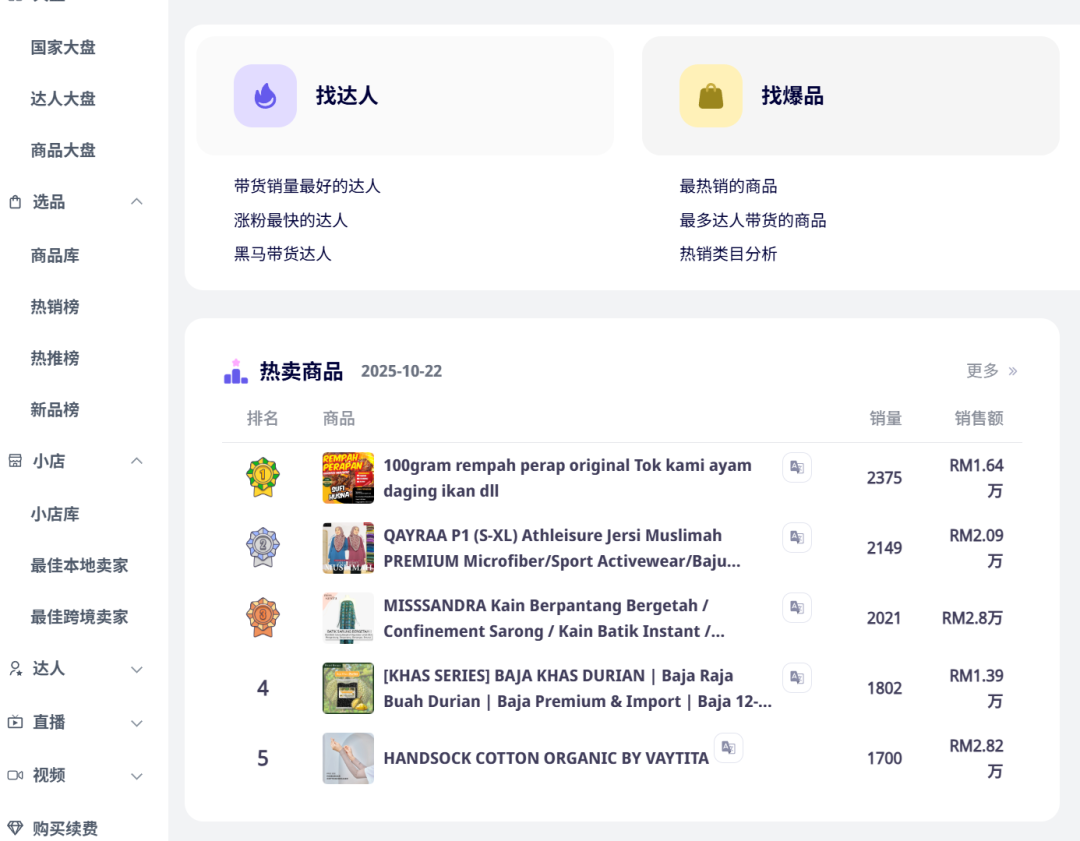Open the 最热销的商品 link

(727, 186)
